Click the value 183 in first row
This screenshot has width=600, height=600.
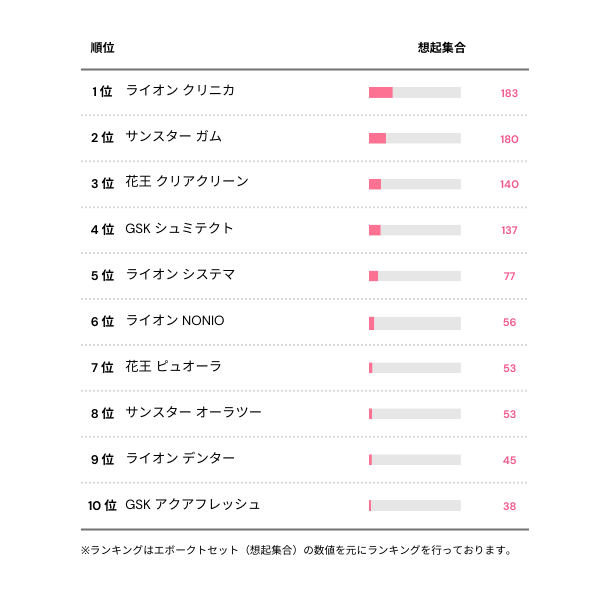[x=509, y=93]
